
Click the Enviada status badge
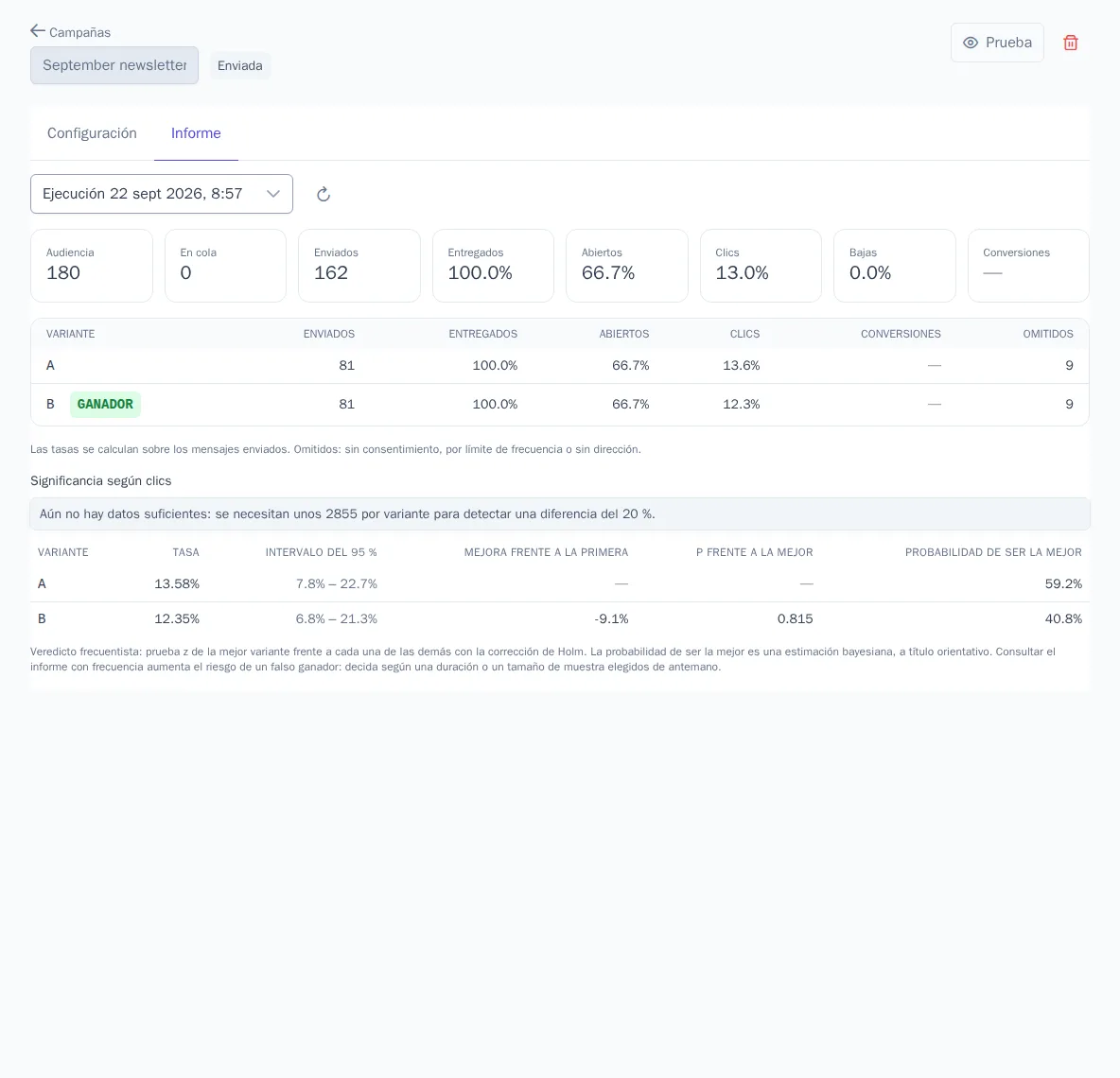240,65
